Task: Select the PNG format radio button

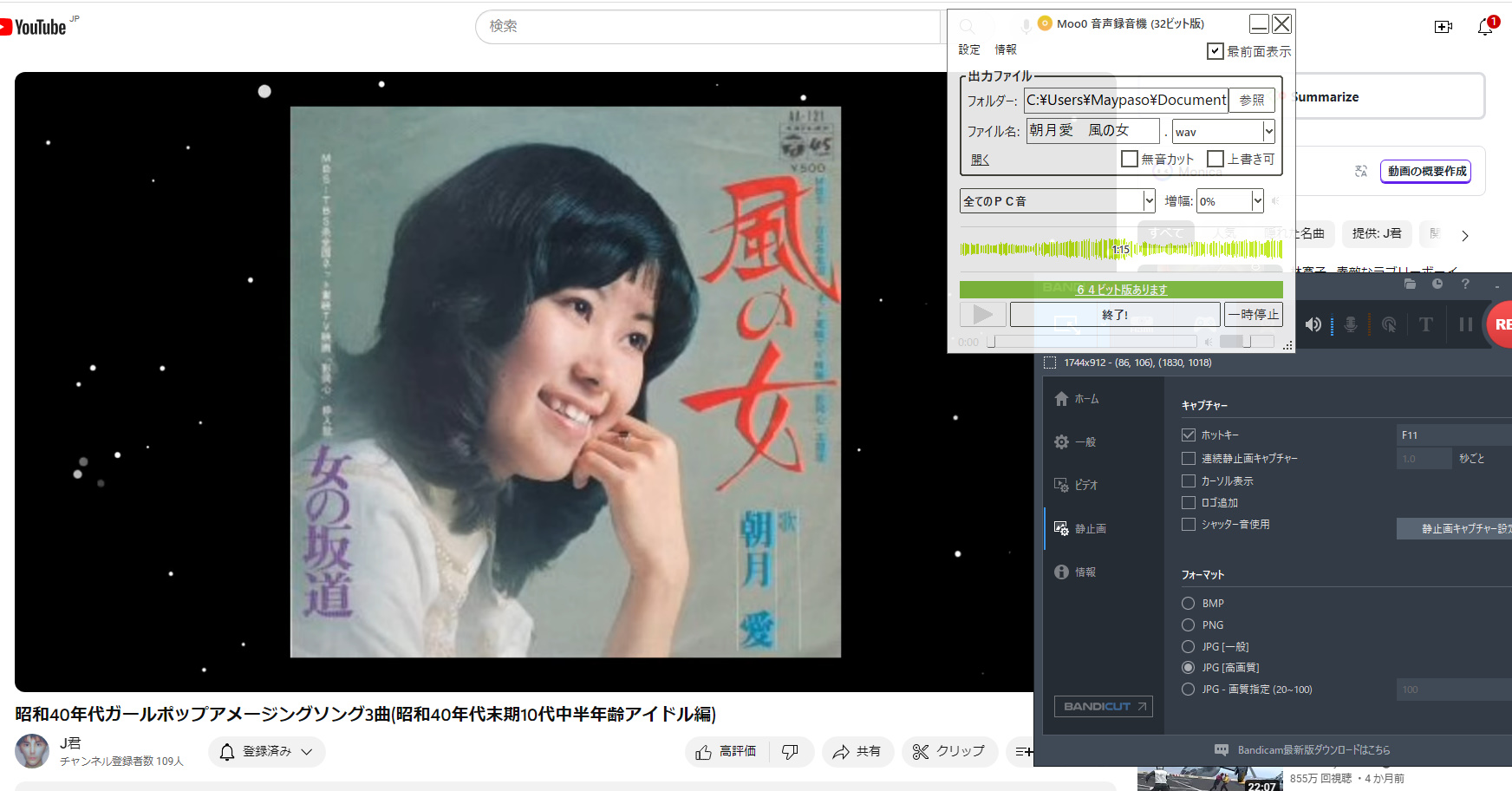Action: [x=1188, y=625]
